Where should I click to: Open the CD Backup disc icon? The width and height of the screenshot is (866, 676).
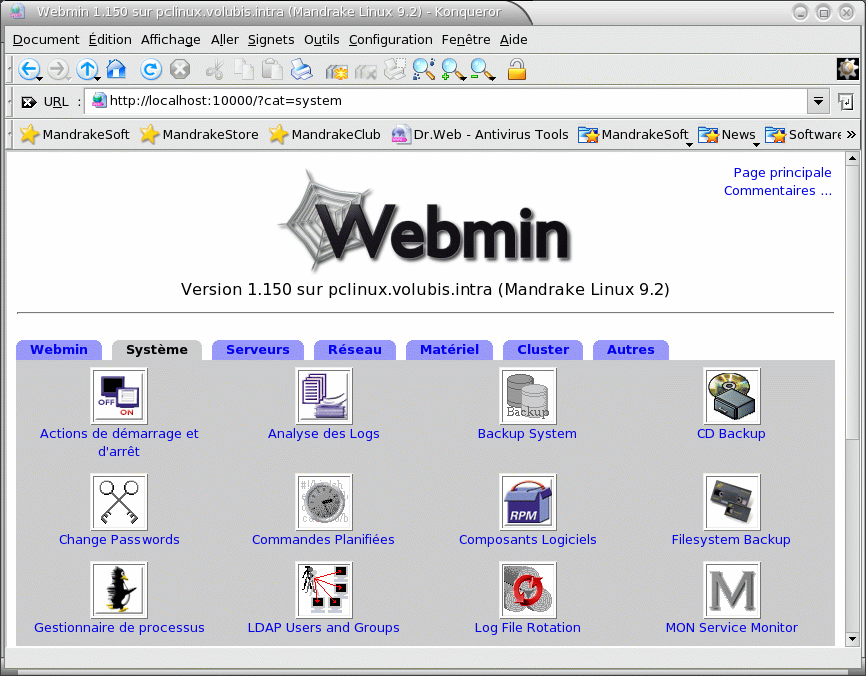732,397
